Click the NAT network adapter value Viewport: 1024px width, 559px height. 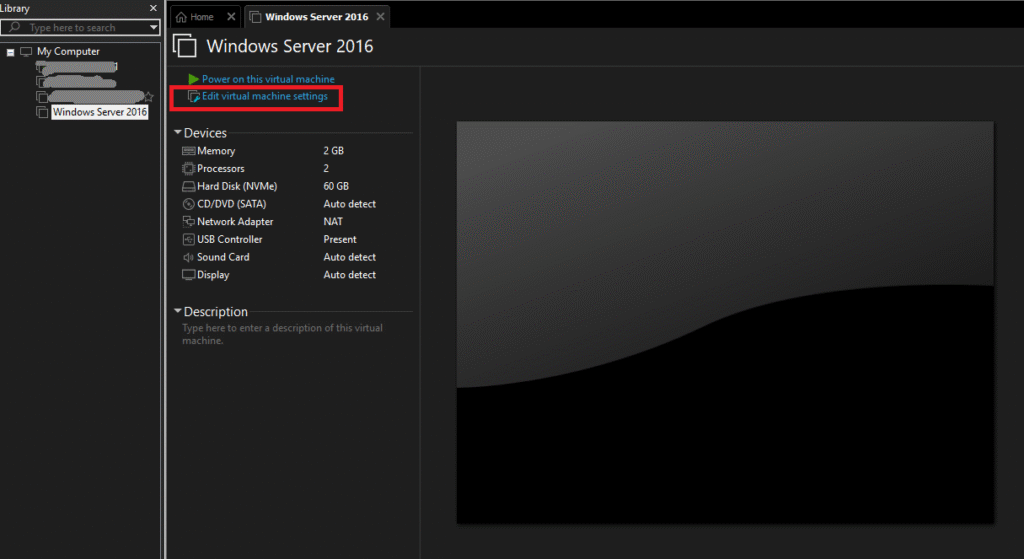coord(333,221)
